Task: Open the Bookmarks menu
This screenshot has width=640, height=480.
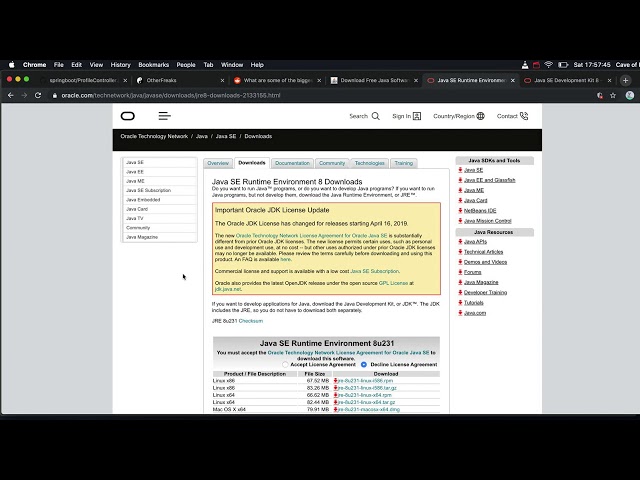Action: tap(153, 65)
